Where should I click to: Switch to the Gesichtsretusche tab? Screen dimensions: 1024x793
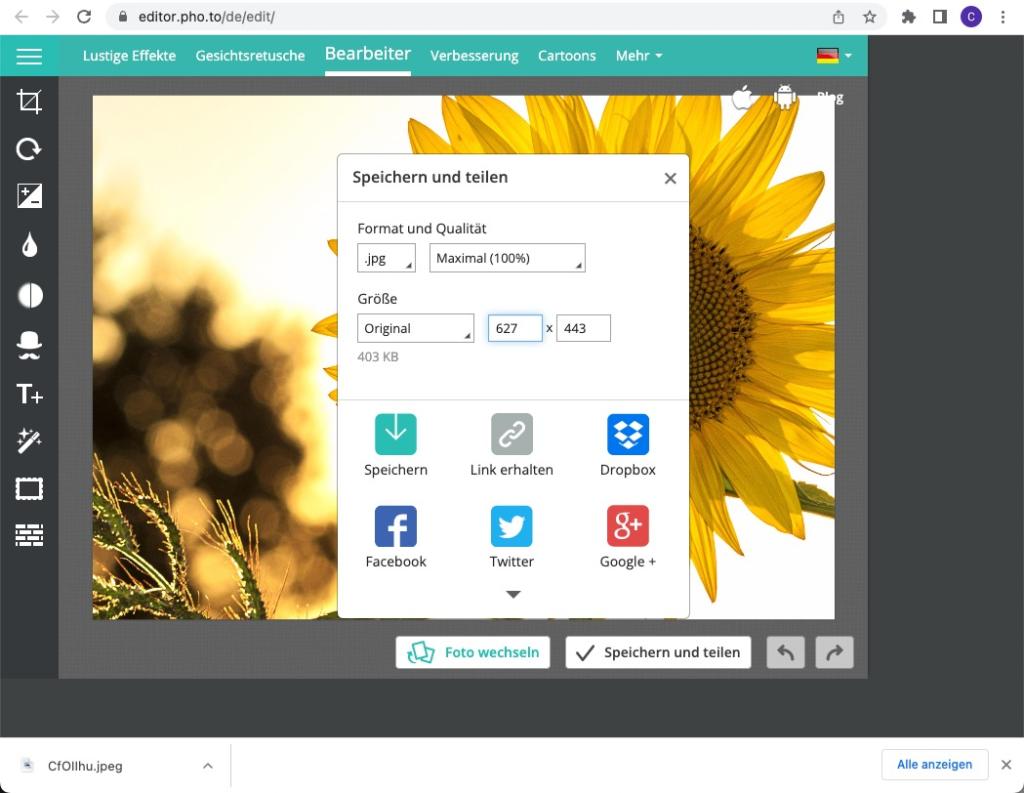coord(250,56)
